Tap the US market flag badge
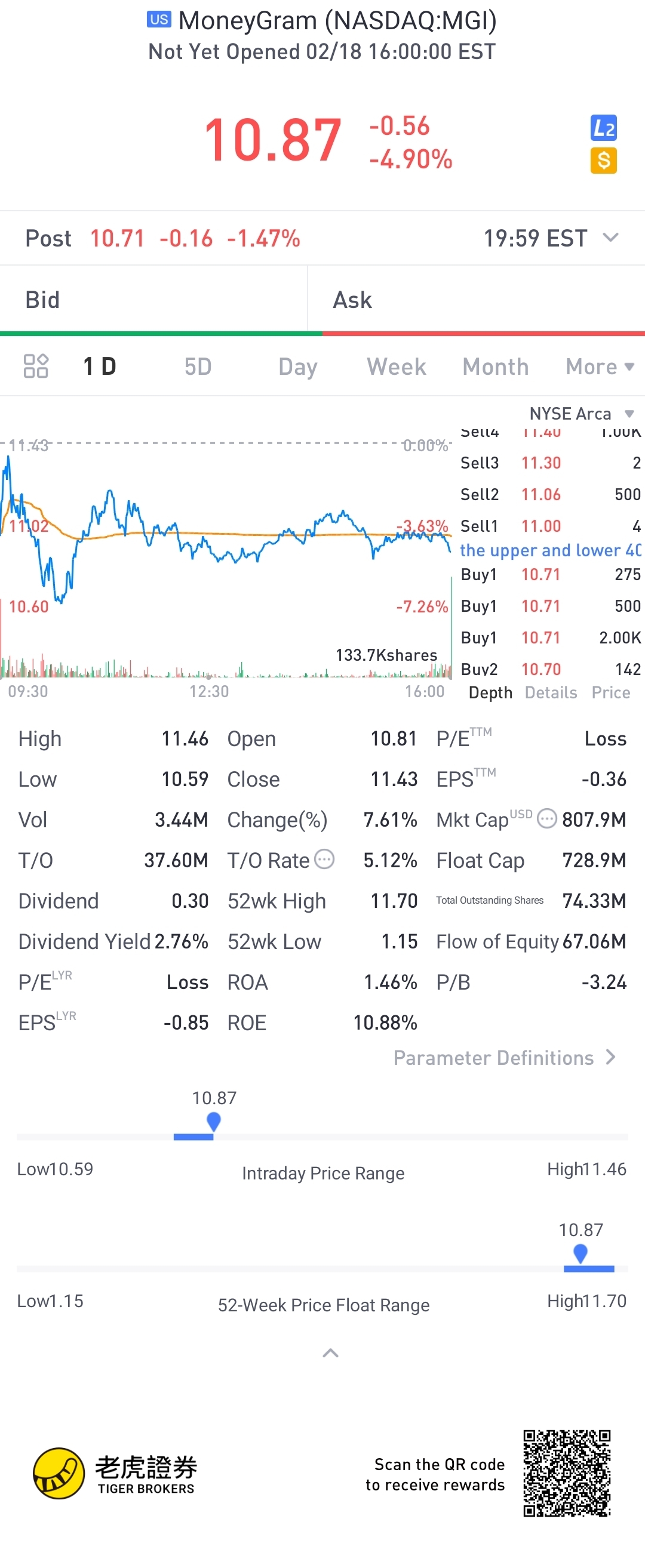The height and width of the screenshot is (1568, 645). (x=159, y=20)
